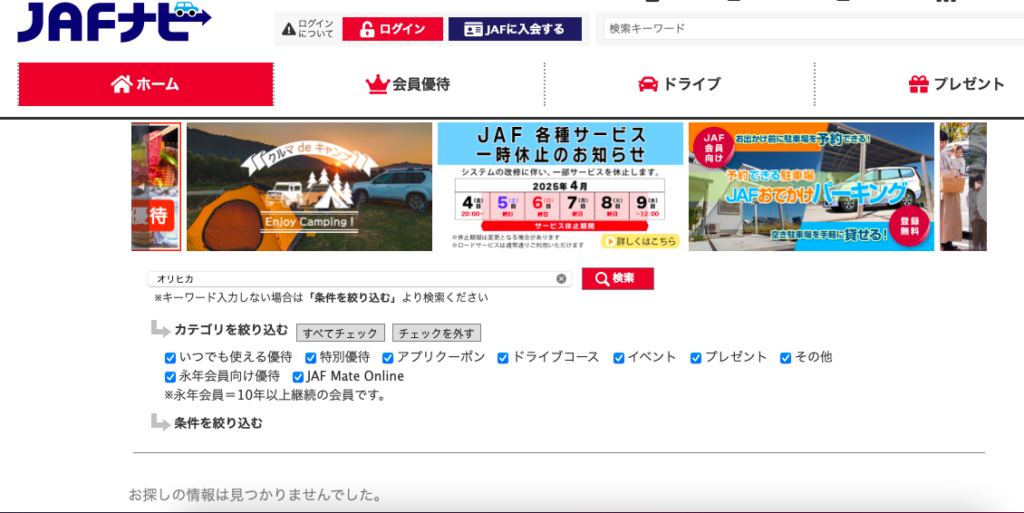The image size is (1024, 513).
Task: Click 詳しくはこちら on the notice banner
Action: coord(640,241)
